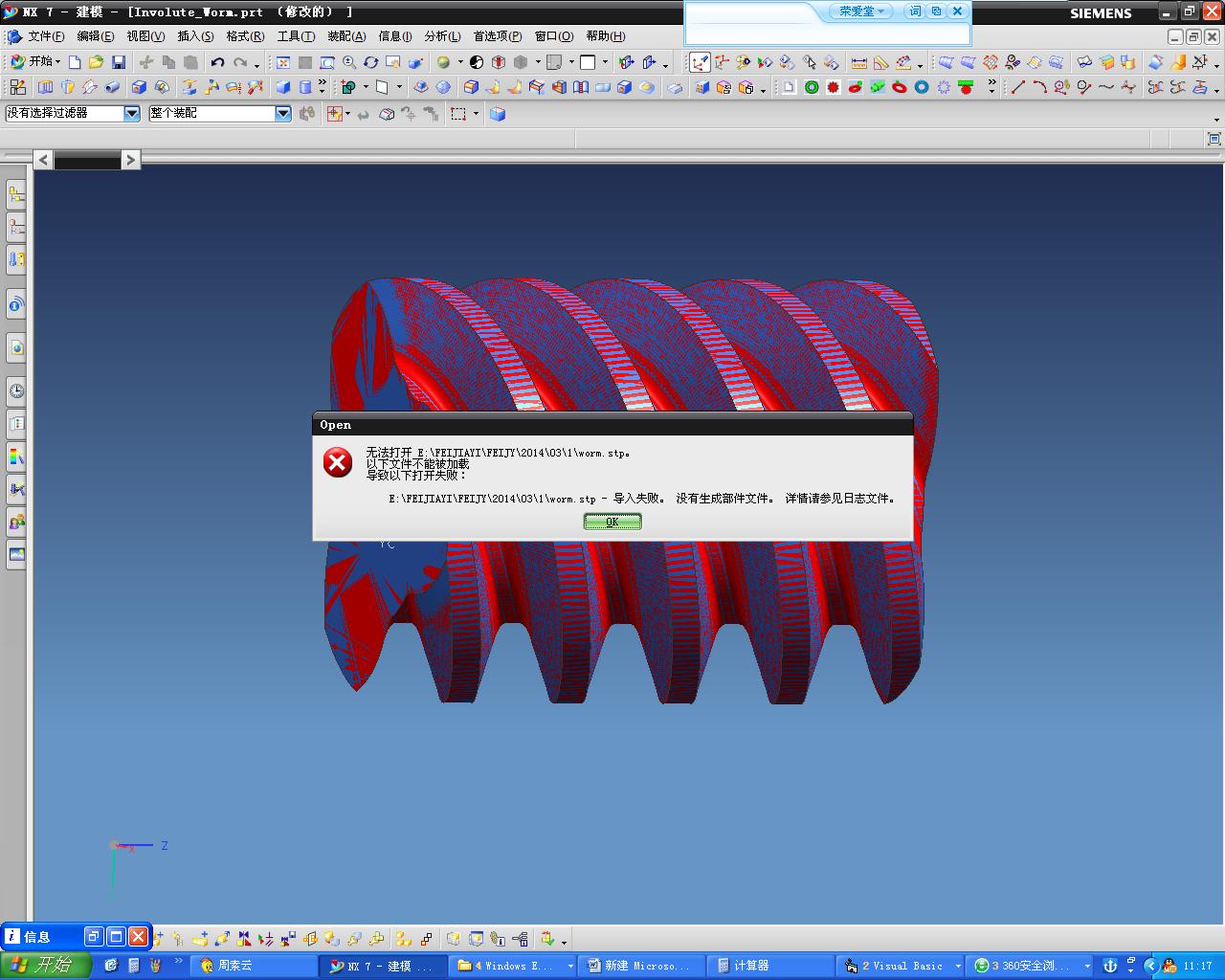Click the add component assembly icon
This screenshot has width=1225, height=980.
(x=201, y=940)
